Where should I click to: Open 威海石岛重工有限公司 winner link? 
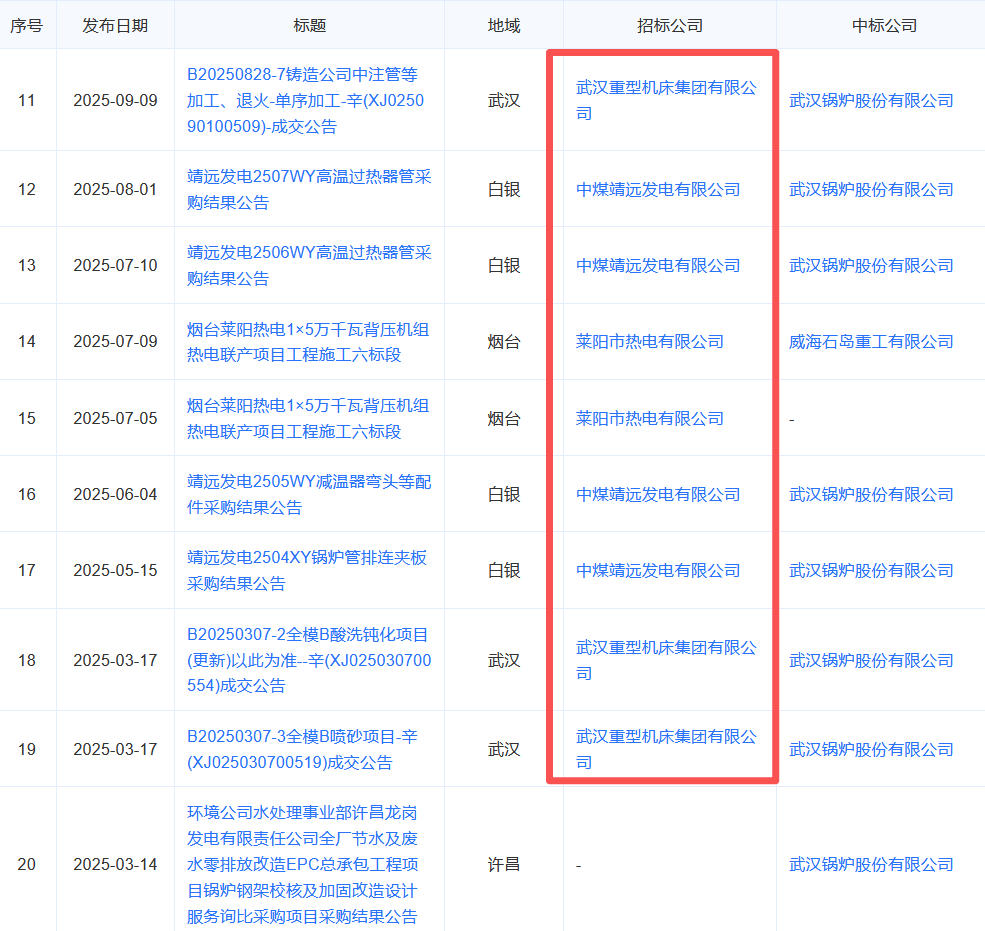pyautogui.click(x=871, y=342)
